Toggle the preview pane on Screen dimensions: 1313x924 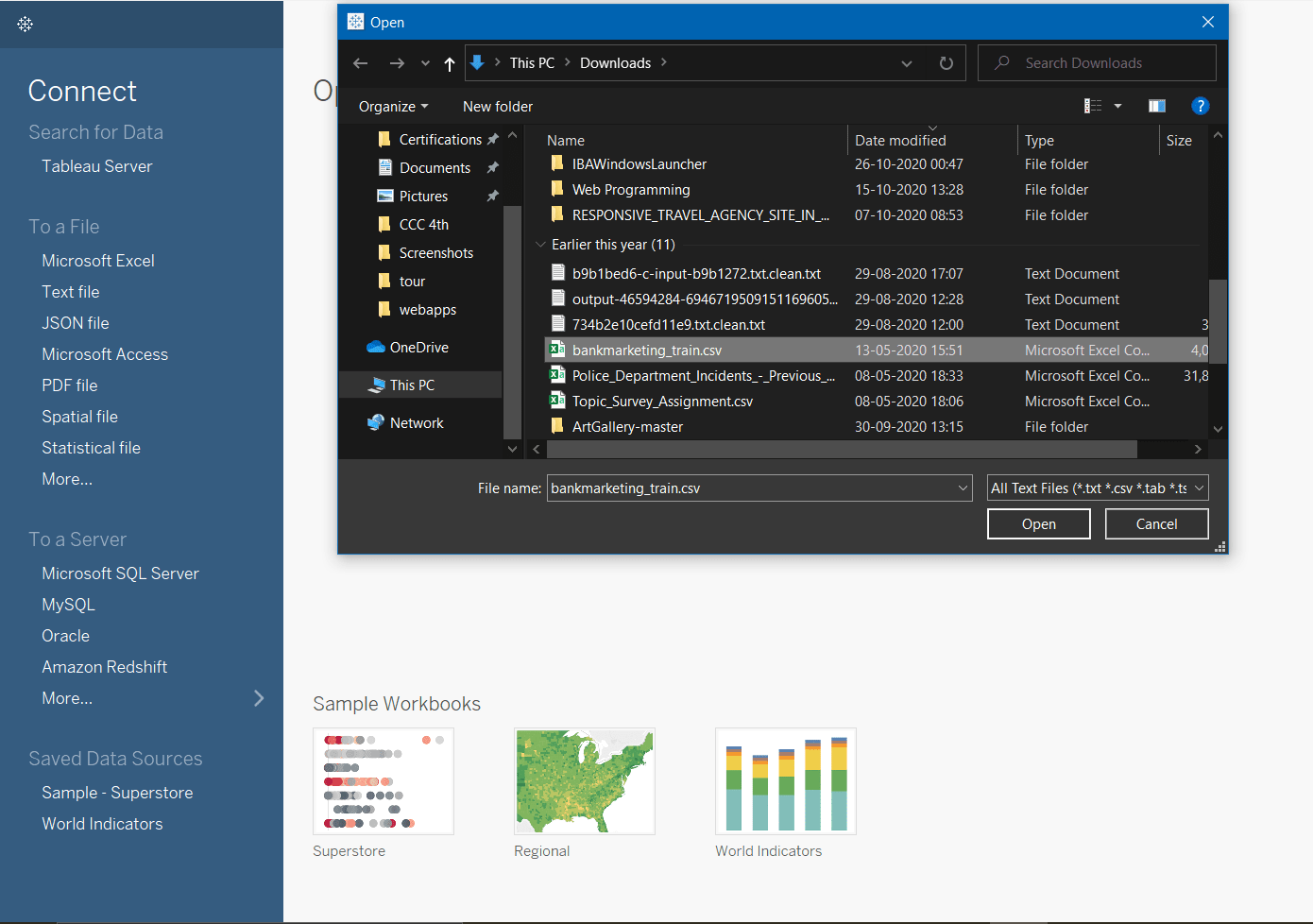(x=1156, y=105)
